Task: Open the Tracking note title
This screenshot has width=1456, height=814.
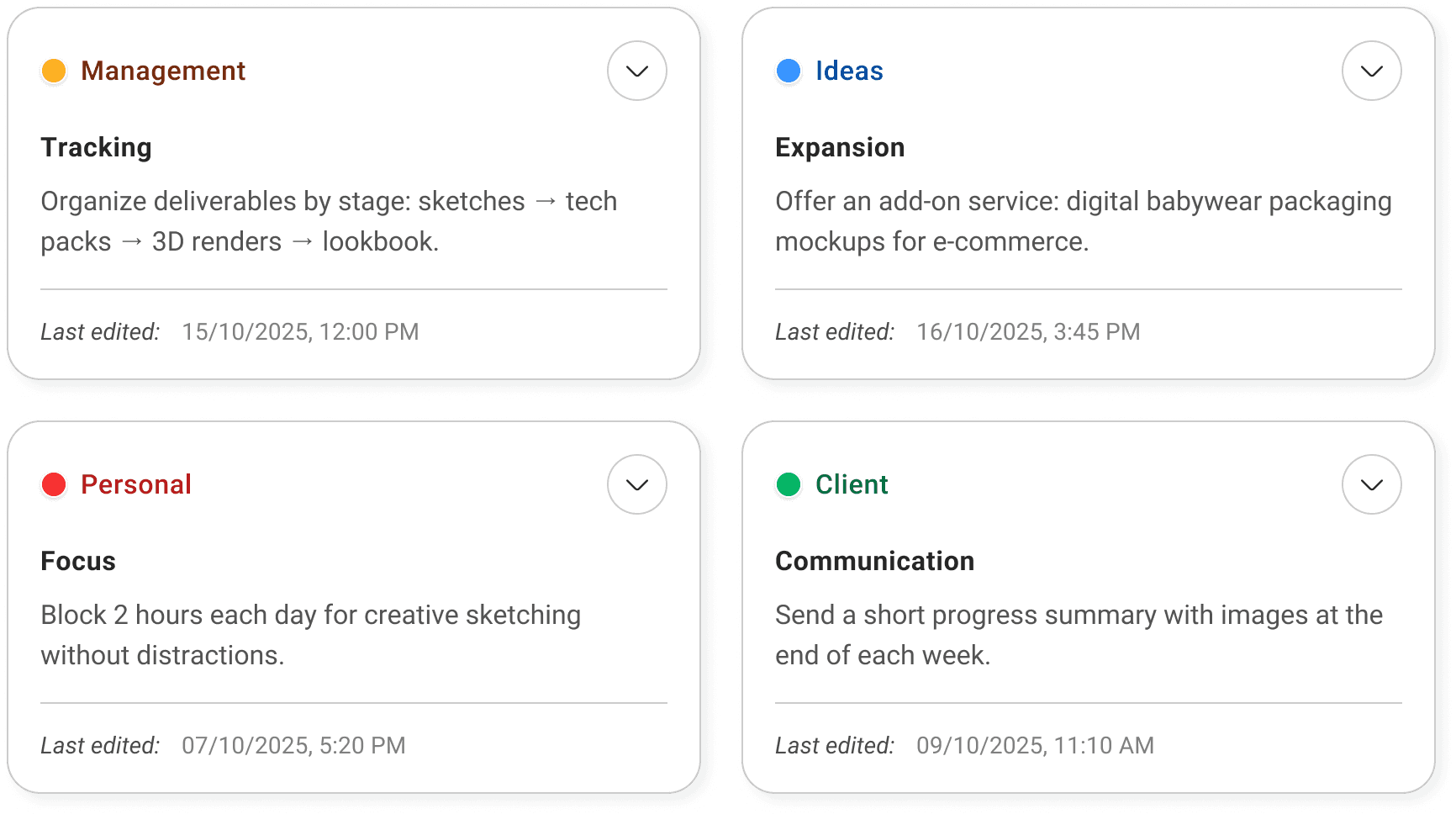Action: (x=97, y=147)
